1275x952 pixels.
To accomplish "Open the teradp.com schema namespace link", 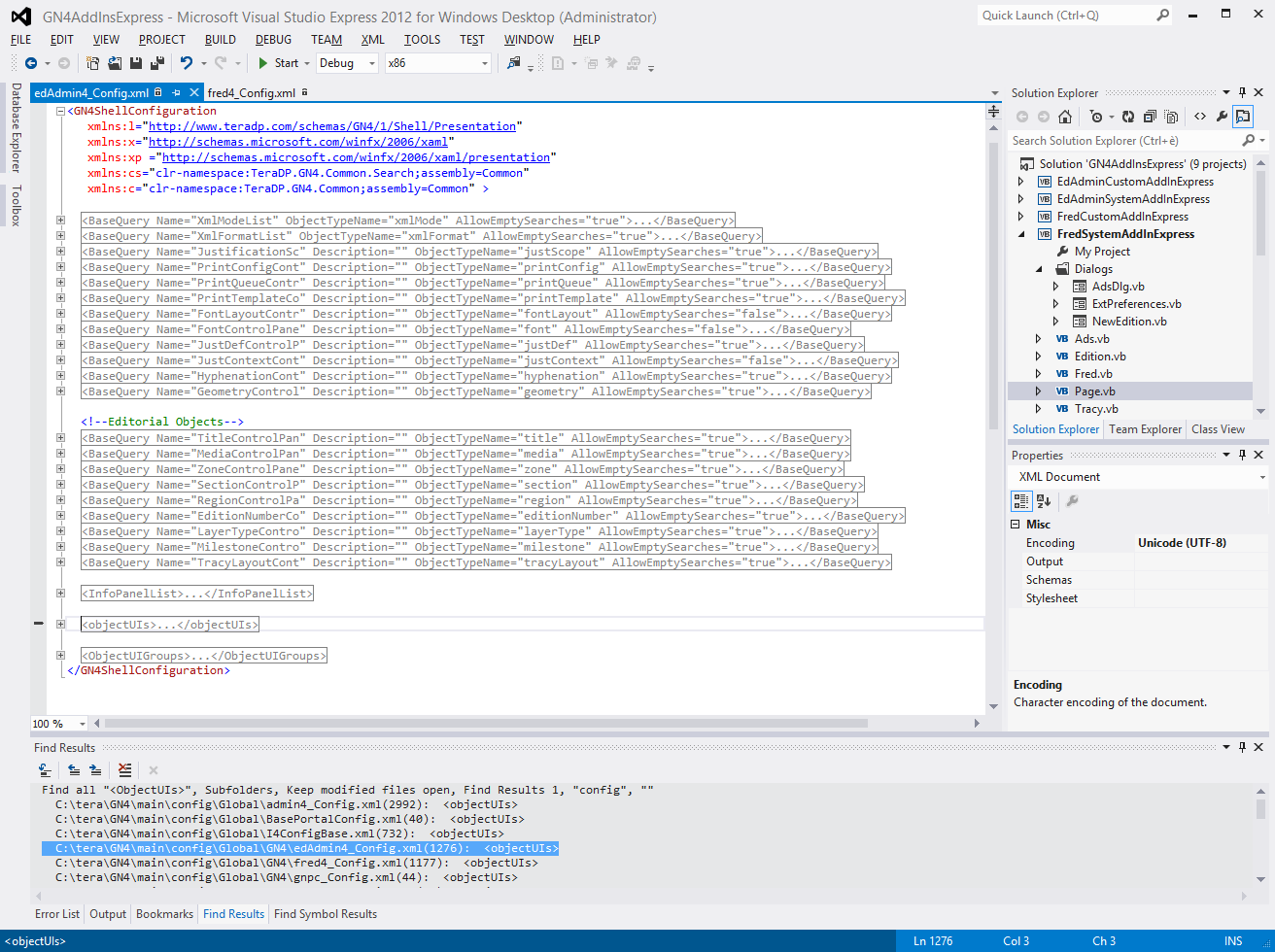I will click(332, 126).
